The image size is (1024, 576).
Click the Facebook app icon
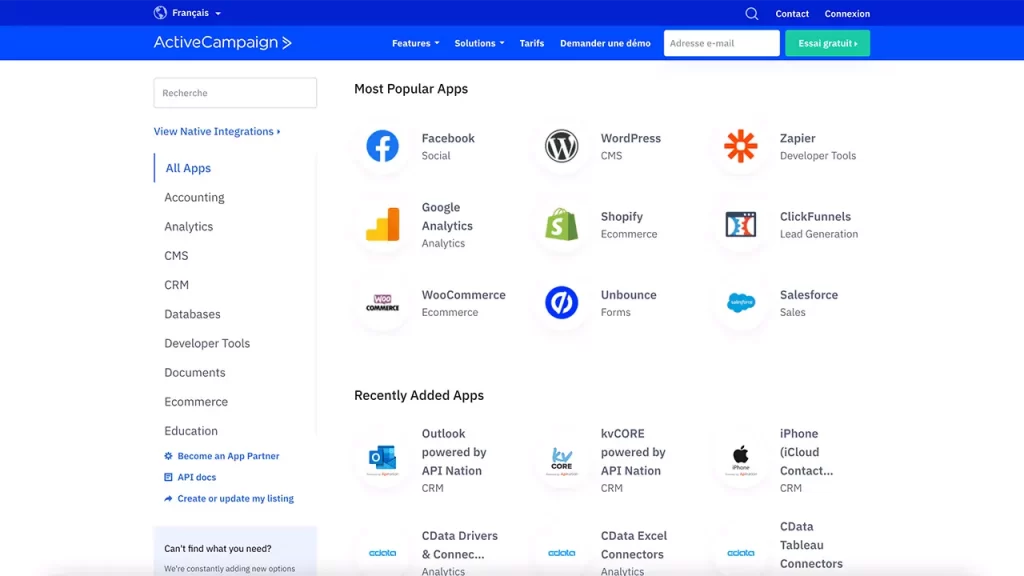pyautogui.click(x=383, y=146)
